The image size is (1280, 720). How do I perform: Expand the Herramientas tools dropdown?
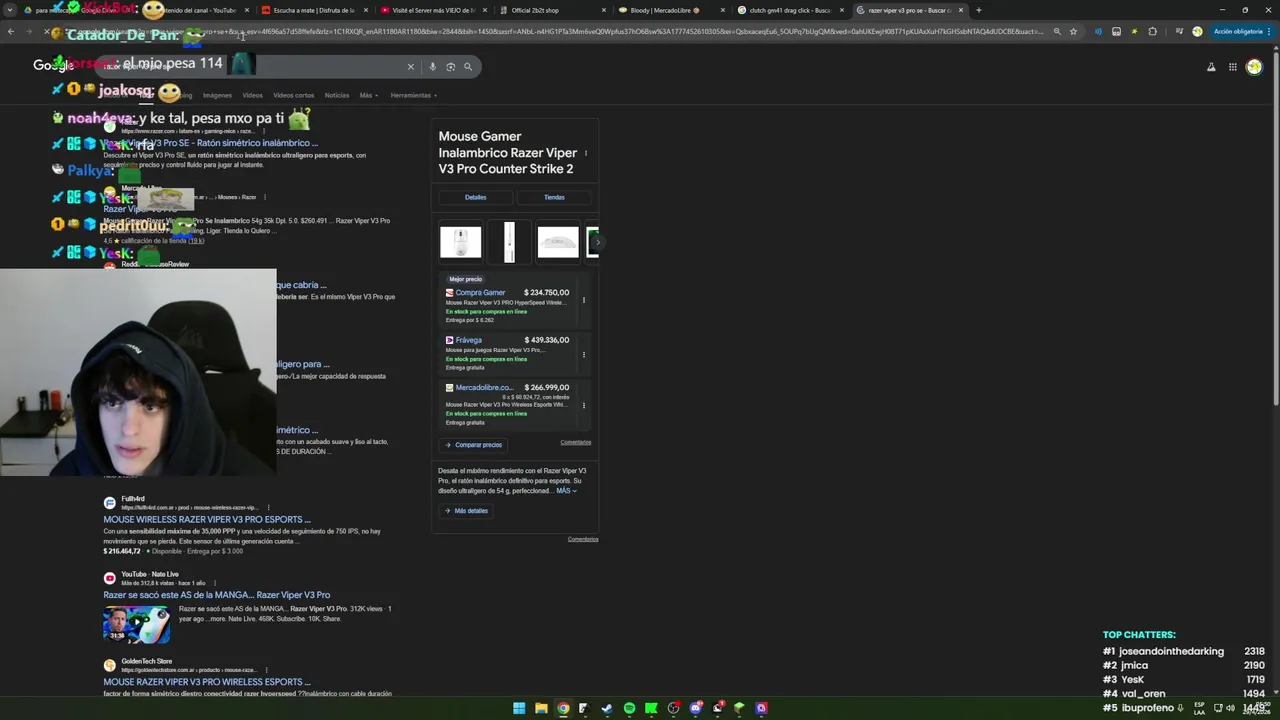click(x=413, y=95)
